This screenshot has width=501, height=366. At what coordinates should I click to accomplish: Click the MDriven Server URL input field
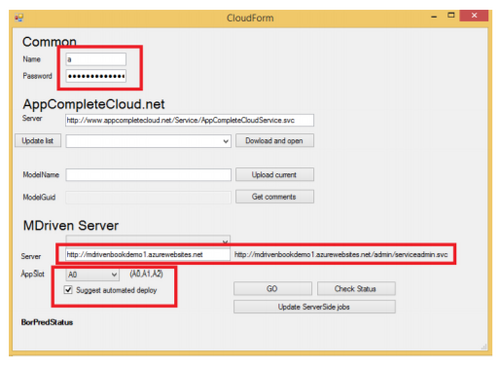(148, 255)
